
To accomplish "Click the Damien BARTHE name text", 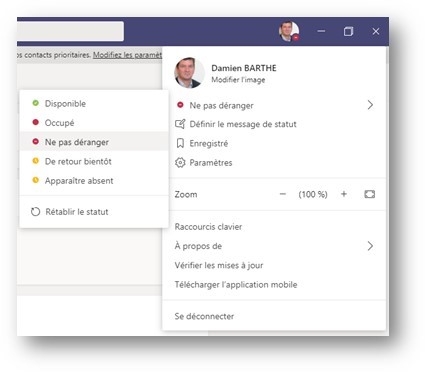I will (244, 68).
